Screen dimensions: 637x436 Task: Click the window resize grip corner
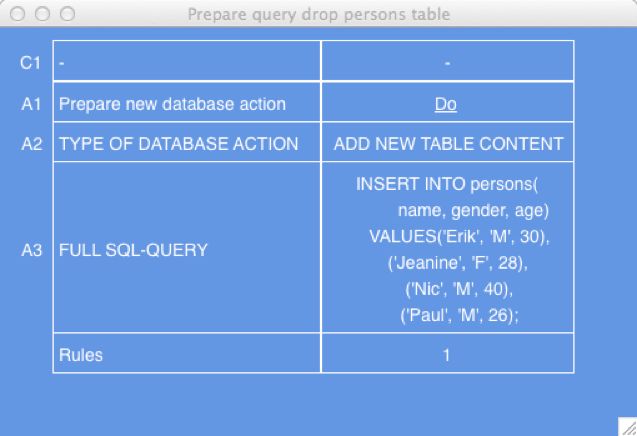click(628, 427)
